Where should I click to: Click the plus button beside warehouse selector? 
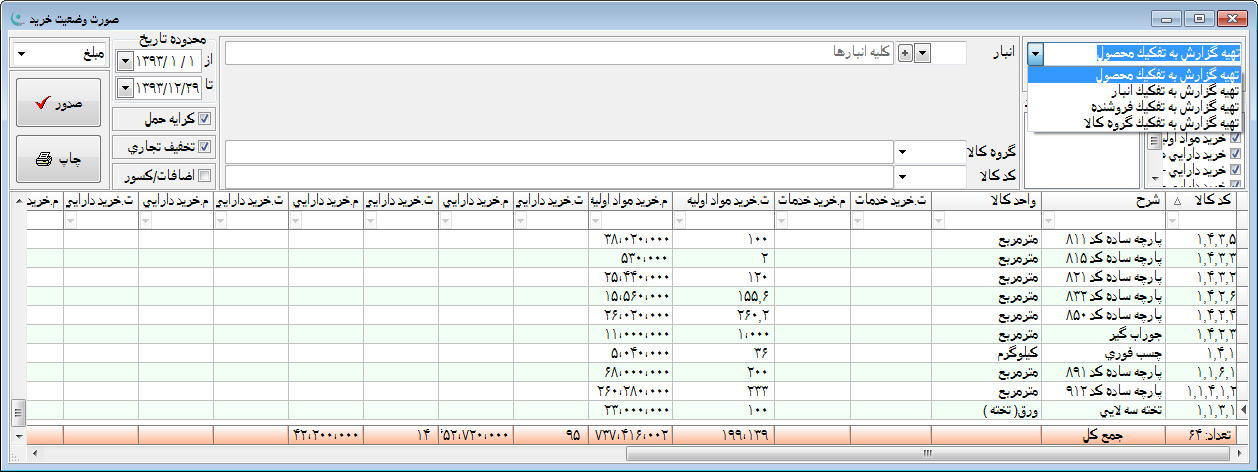pos(906,53)
